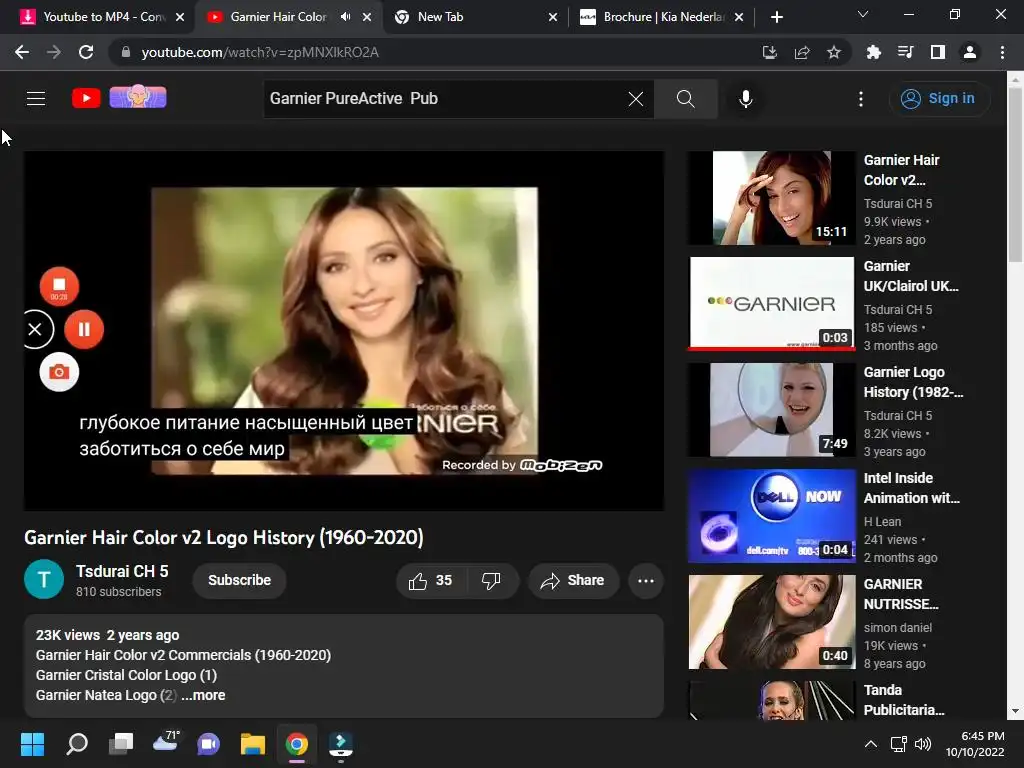Viewport: 1024px width, 768px height.
Task: Open Tsdurai CH 5 channel name link
Action: coord(122,571)
